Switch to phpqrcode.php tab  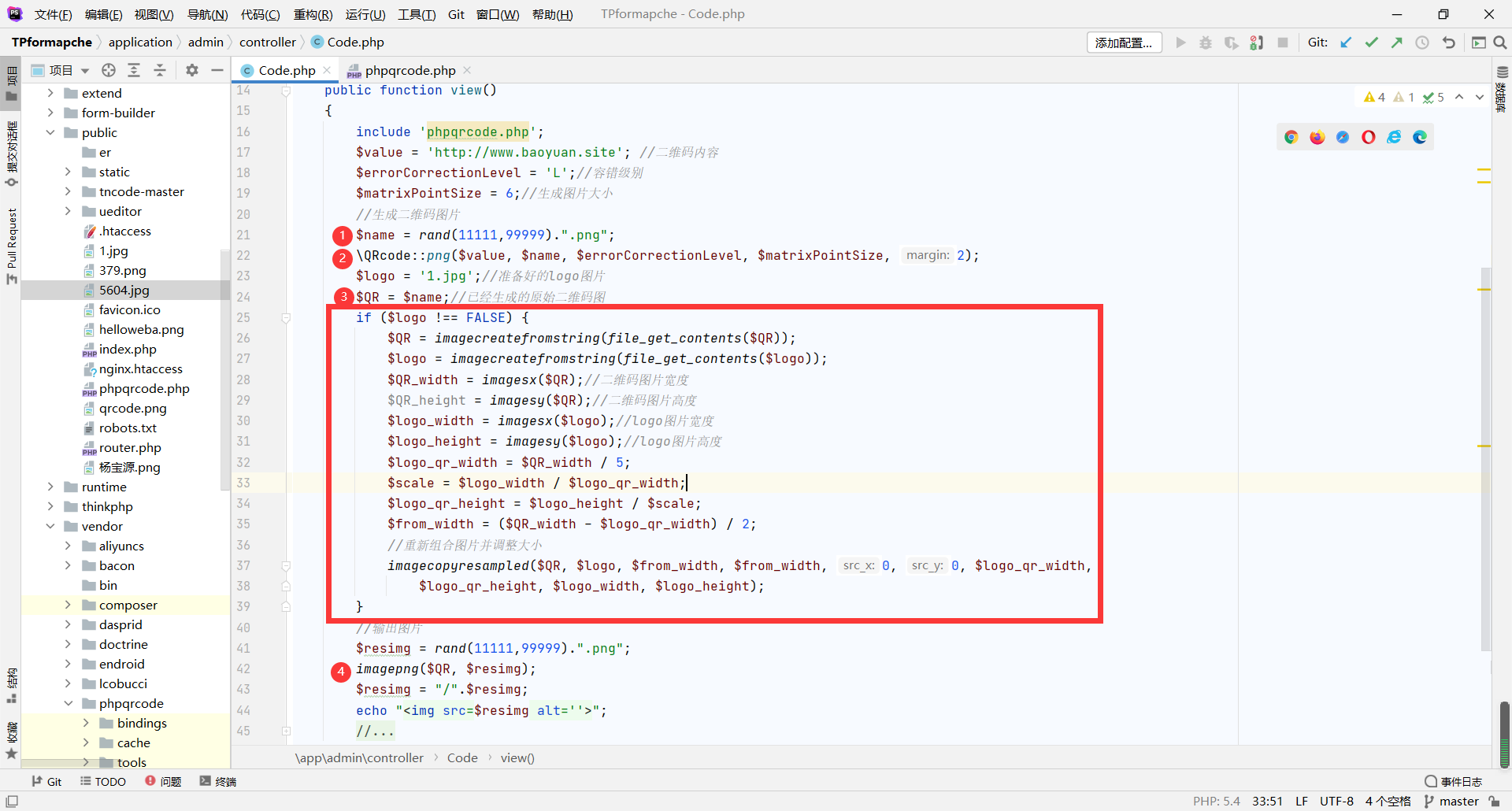tap(409, 70)
